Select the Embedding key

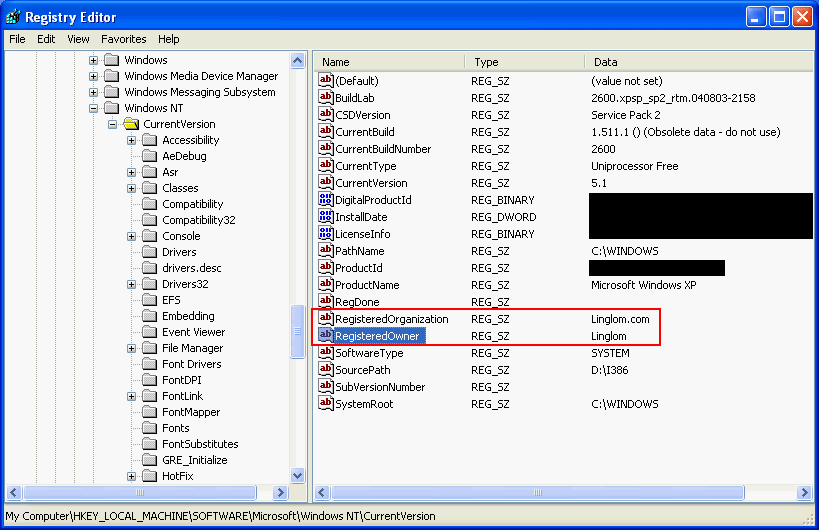(x=188, y=316)
